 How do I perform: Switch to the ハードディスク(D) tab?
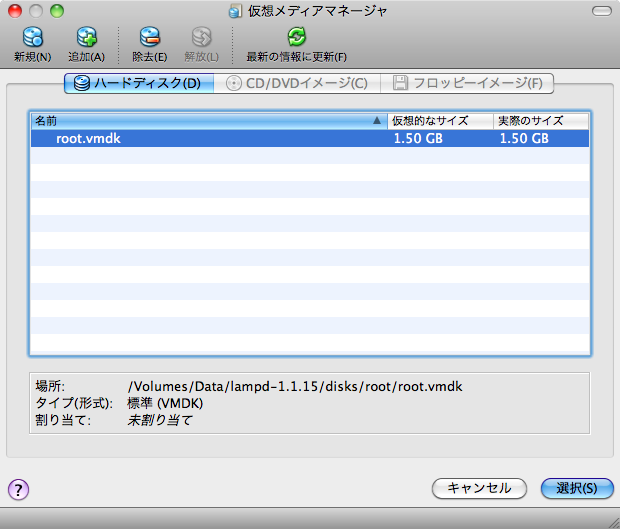139,83
